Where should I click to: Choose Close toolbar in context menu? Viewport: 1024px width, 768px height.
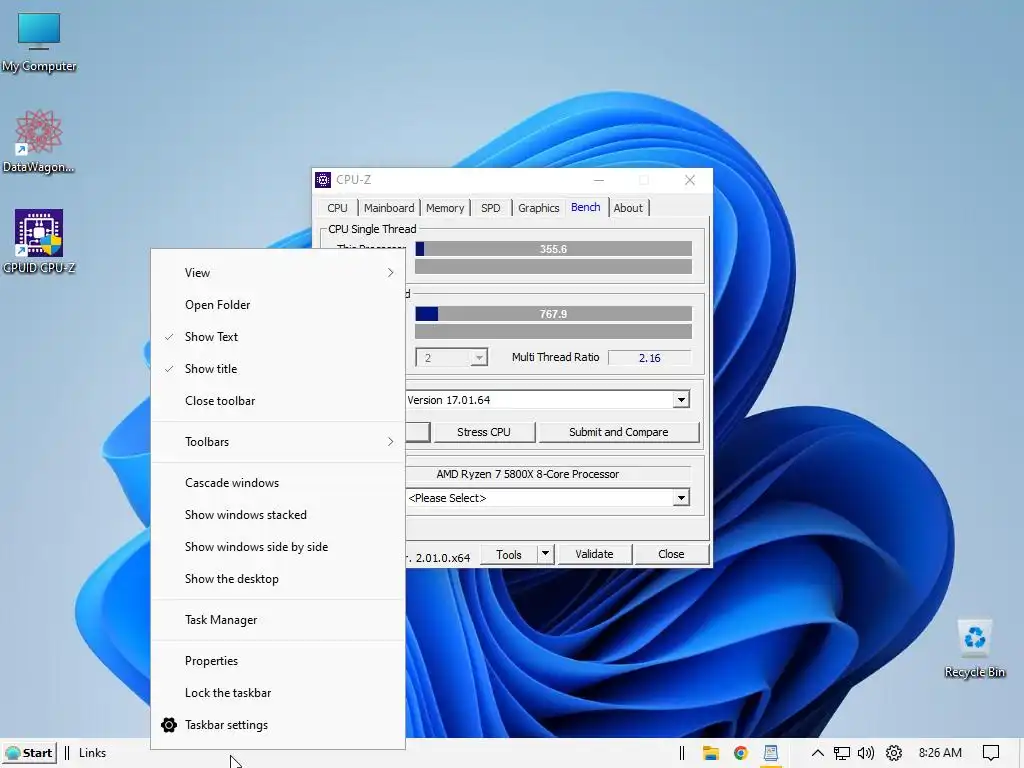click(278, 401)
